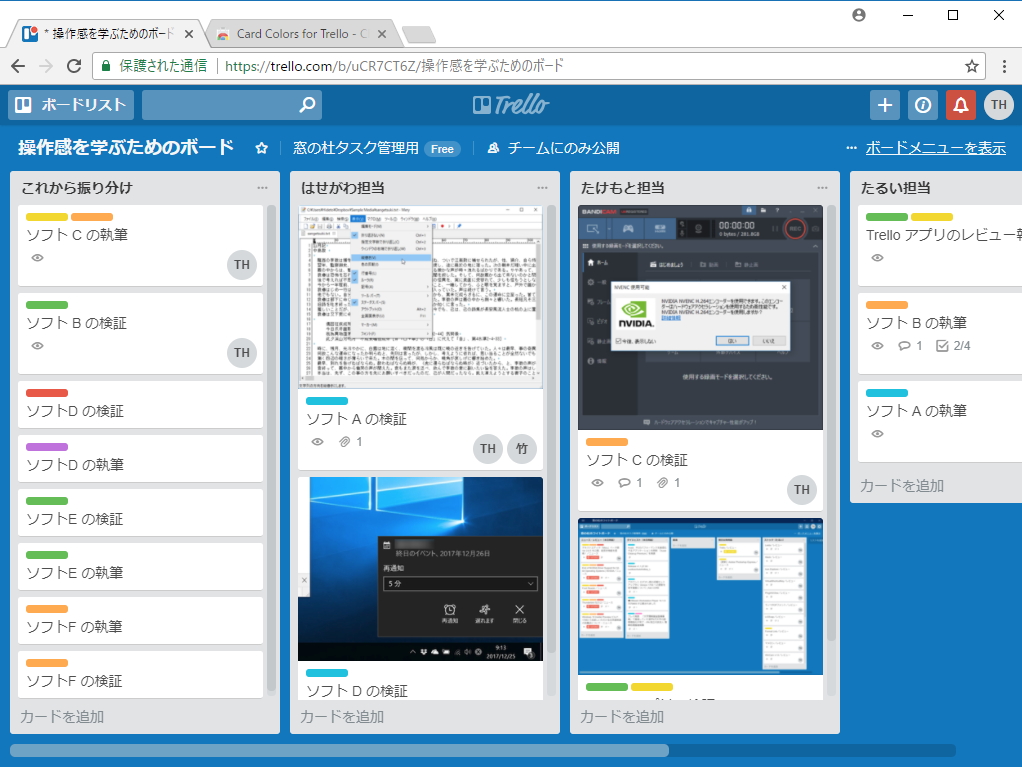The width and height of the screenshot is (1022, 767).
Task: Click the search magnifier icon
Action: point(307,105)
